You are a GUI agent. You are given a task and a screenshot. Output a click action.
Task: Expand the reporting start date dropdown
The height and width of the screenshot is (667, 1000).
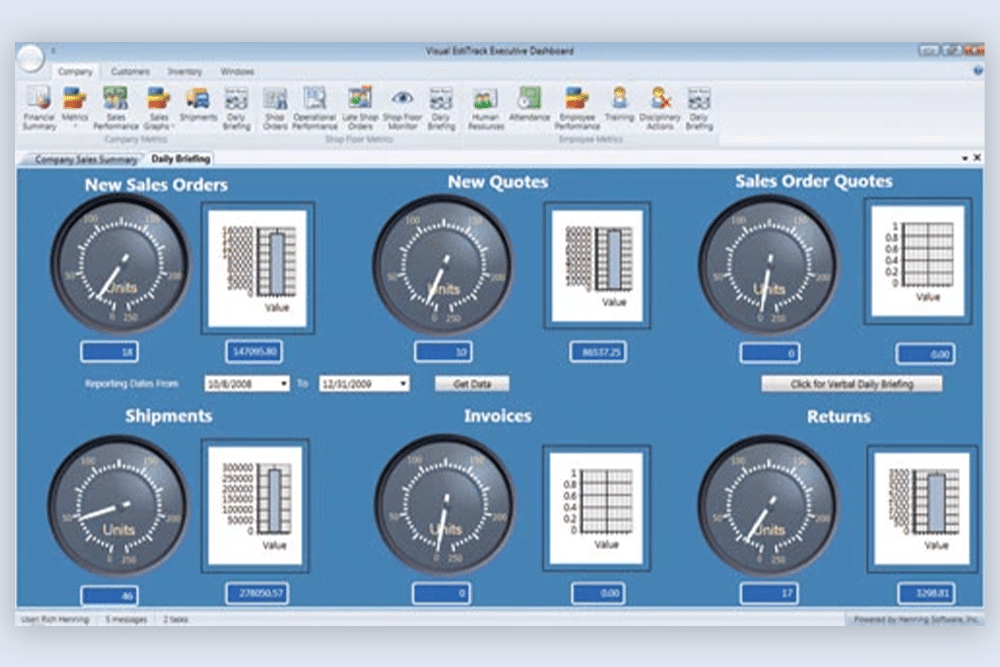point(284,383)
